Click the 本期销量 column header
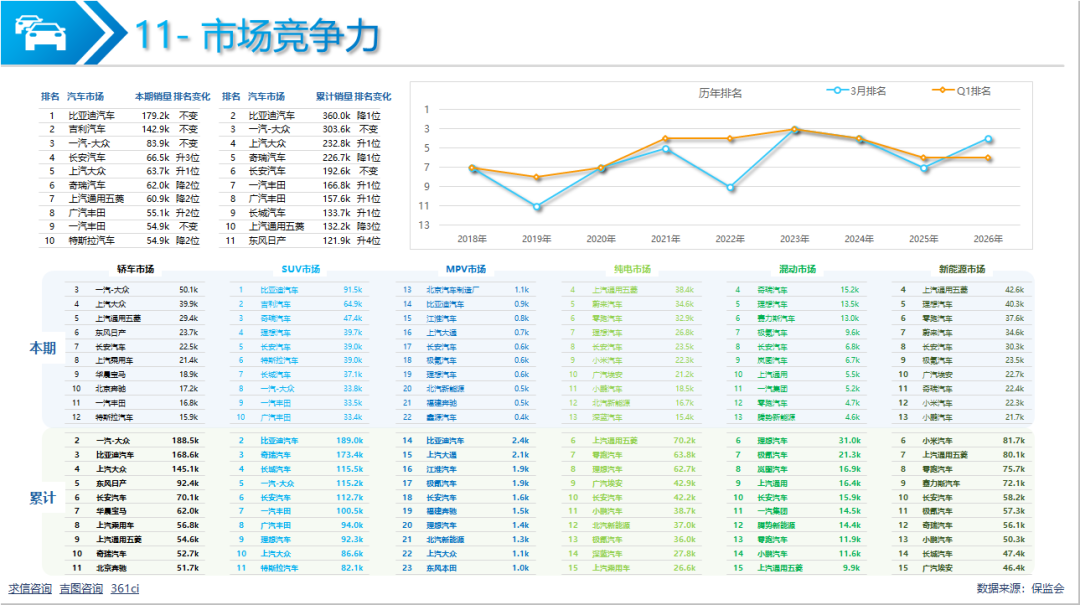The image size is (1080, 605). (x=152, y=97)
